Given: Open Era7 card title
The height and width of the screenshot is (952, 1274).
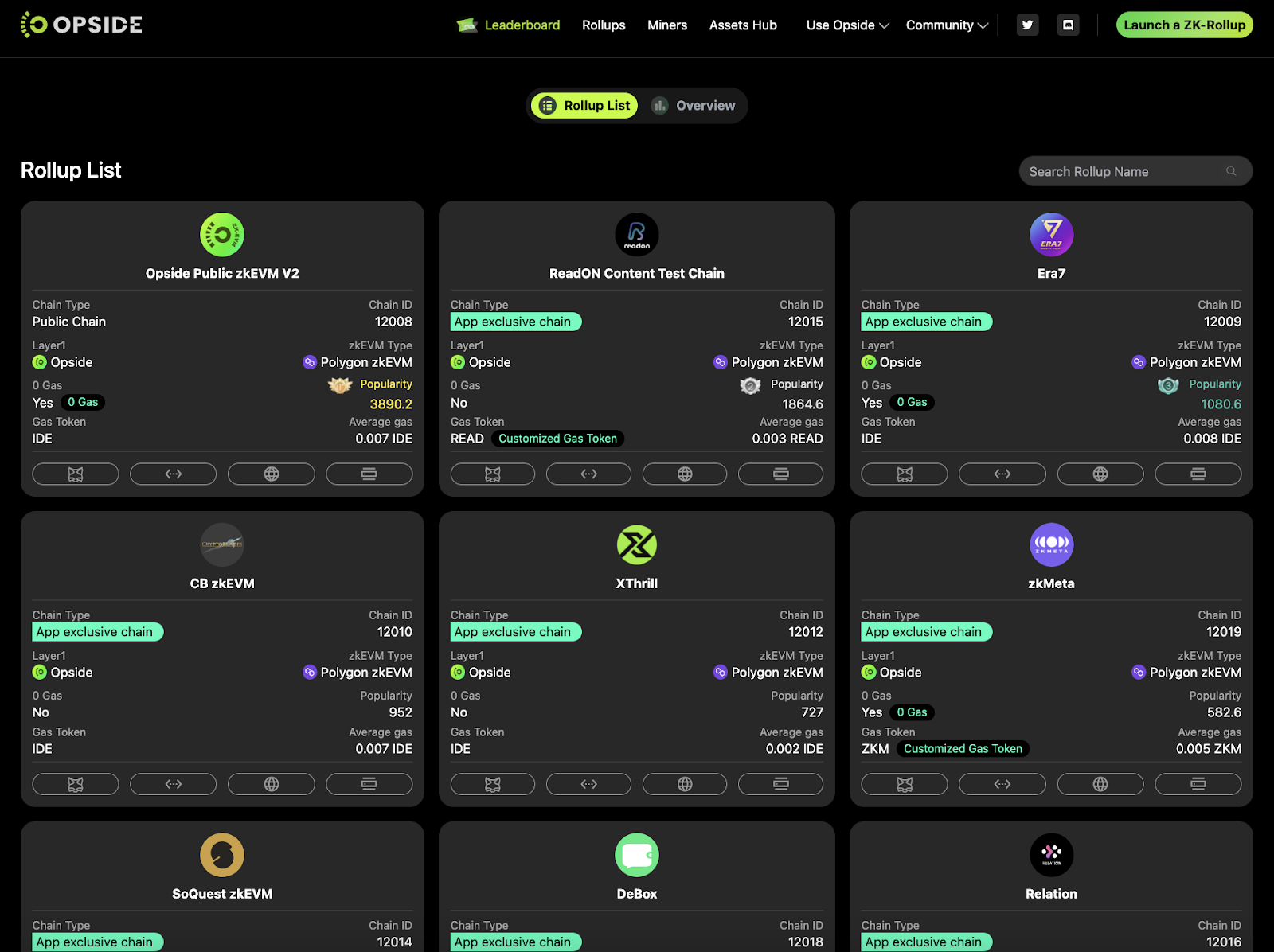Looking at the screenshot, I should [1051, 273].
